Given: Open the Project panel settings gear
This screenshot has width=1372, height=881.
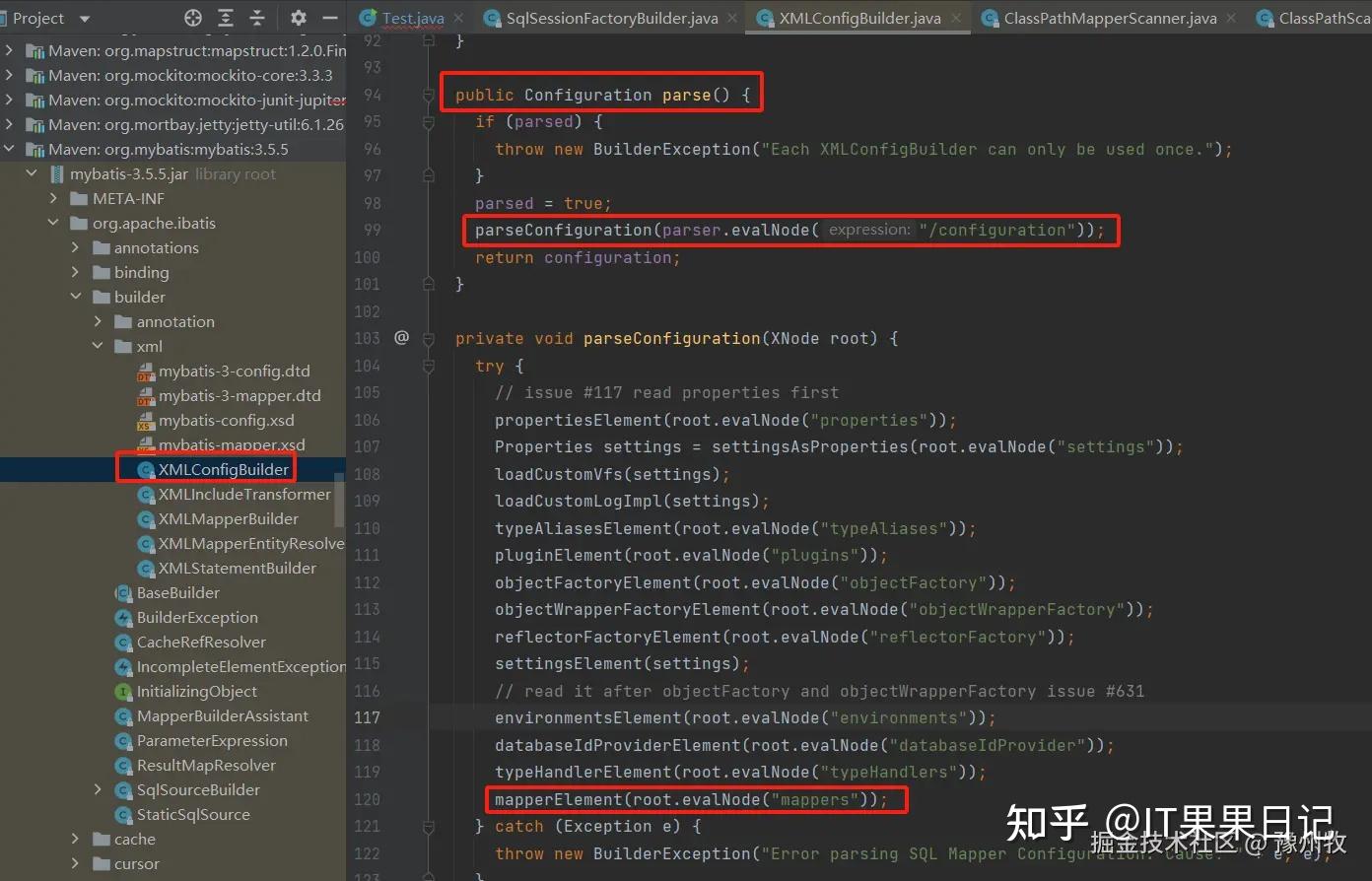Looking at the screenshot, I should pos(297,17).
